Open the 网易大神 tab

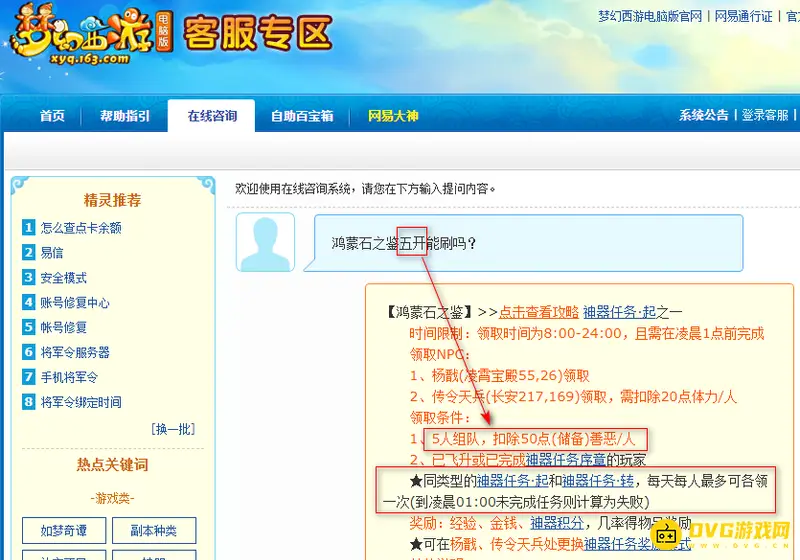pos(393,116)
